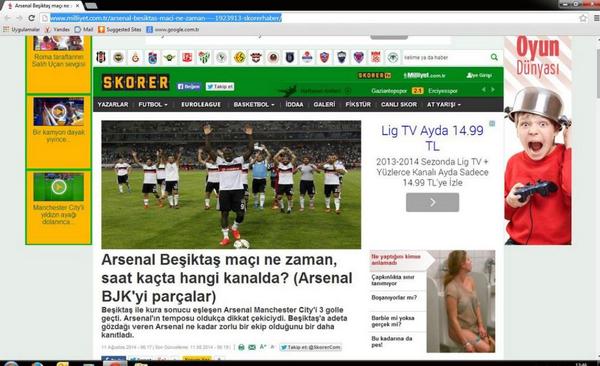Click the browser address bar
600x366 pixels.
tap(313, 18)
